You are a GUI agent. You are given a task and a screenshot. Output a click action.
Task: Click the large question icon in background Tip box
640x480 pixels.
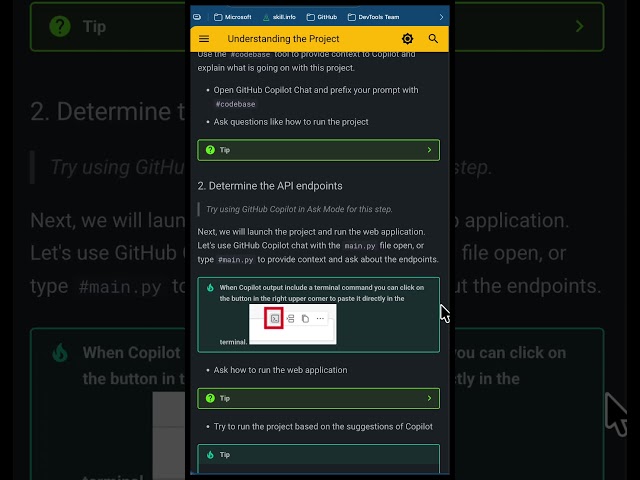[x=60, y=27]
